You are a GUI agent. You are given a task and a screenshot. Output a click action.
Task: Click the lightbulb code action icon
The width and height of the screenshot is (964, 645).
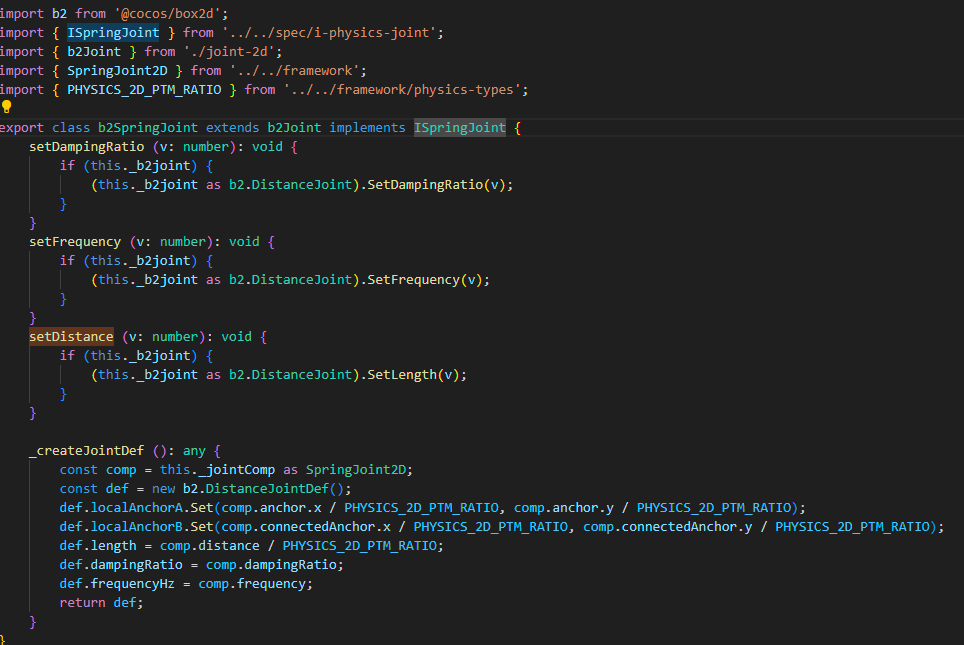[x=7, y=106]
